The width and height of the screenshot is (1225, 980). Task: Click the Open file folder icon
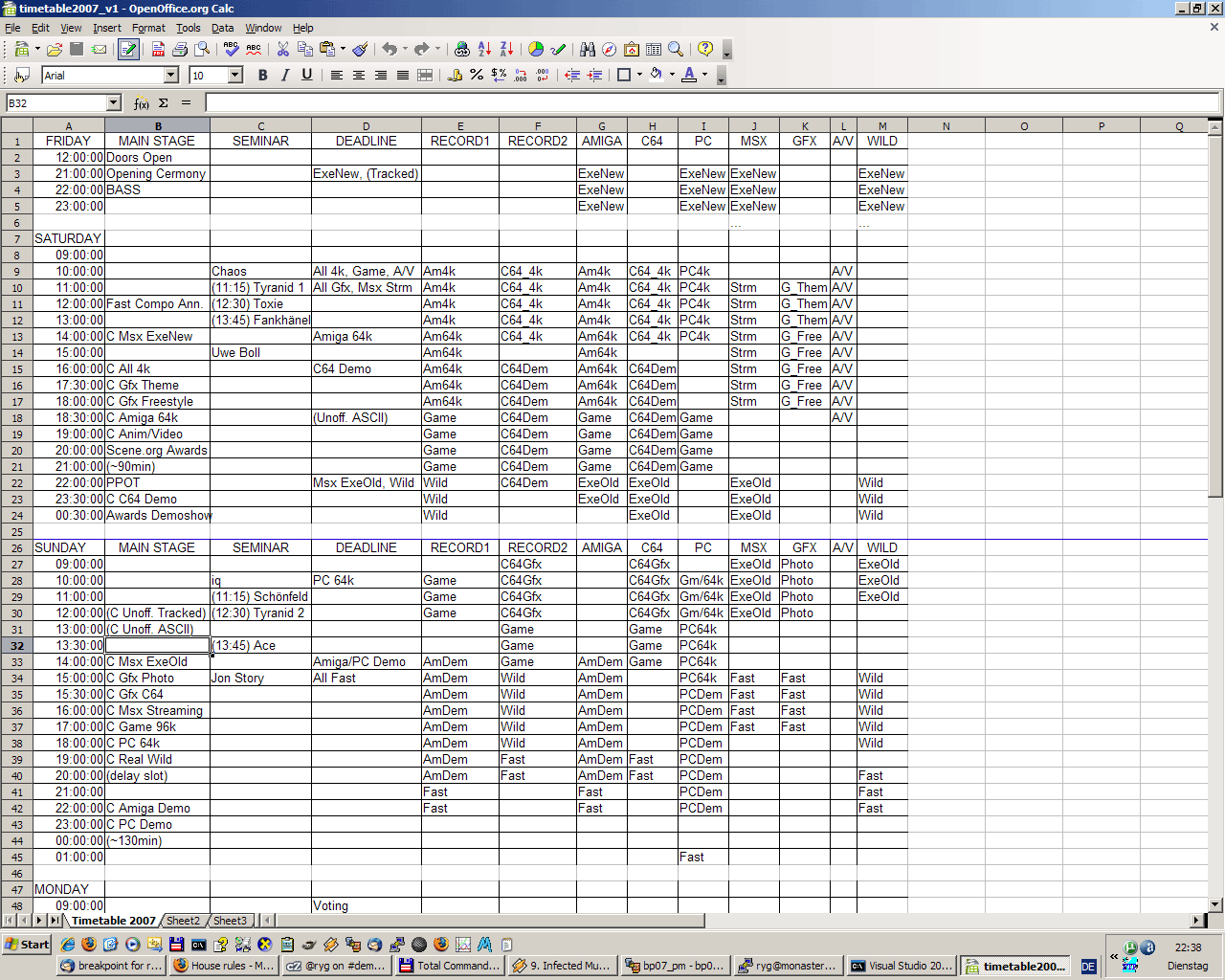(x=55, y=49)
